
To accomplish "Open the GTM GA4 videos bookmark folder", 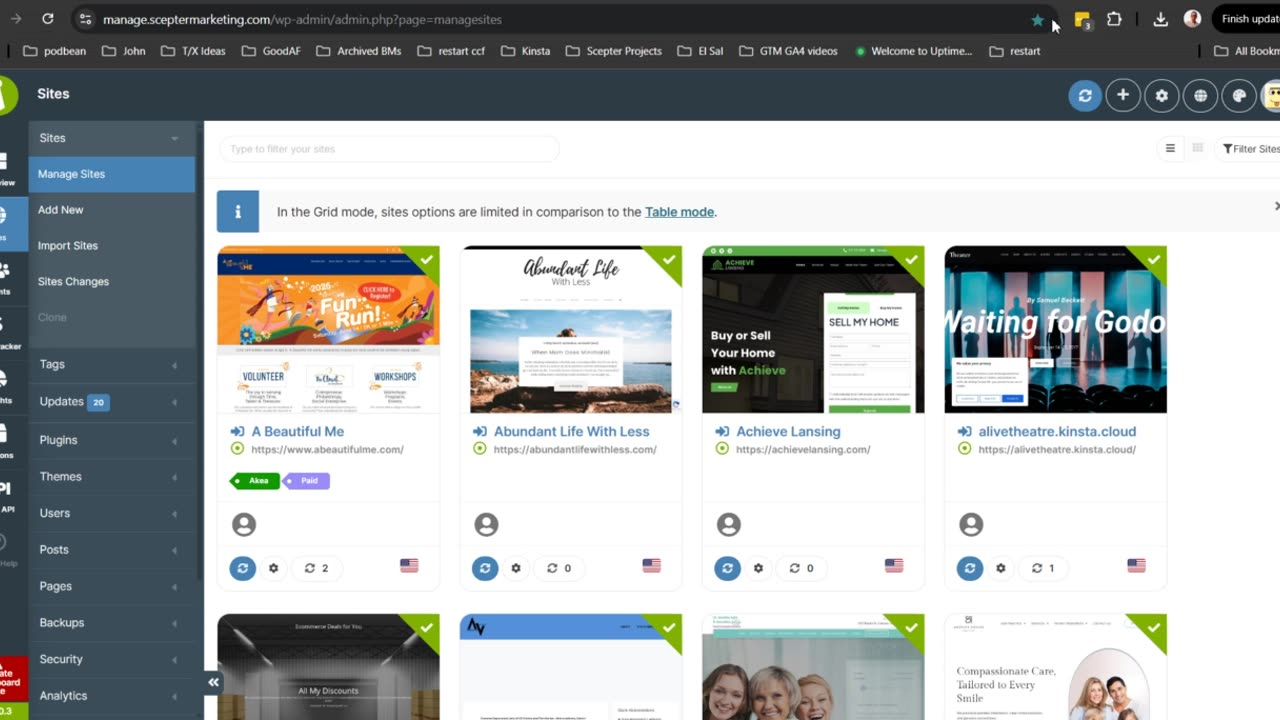I will (789, 51).
